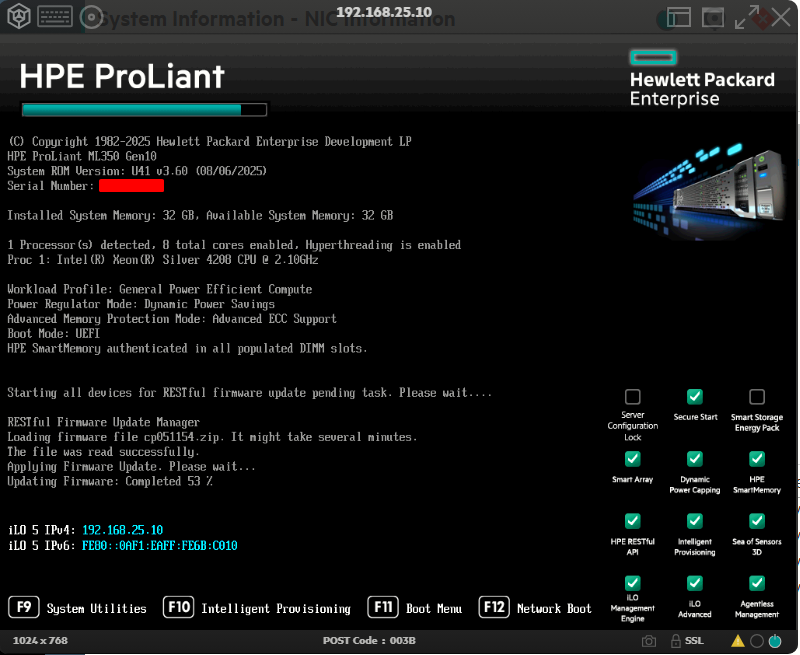Click the yellow health warning triangle
Screen dimensions: 800x655
738,641
